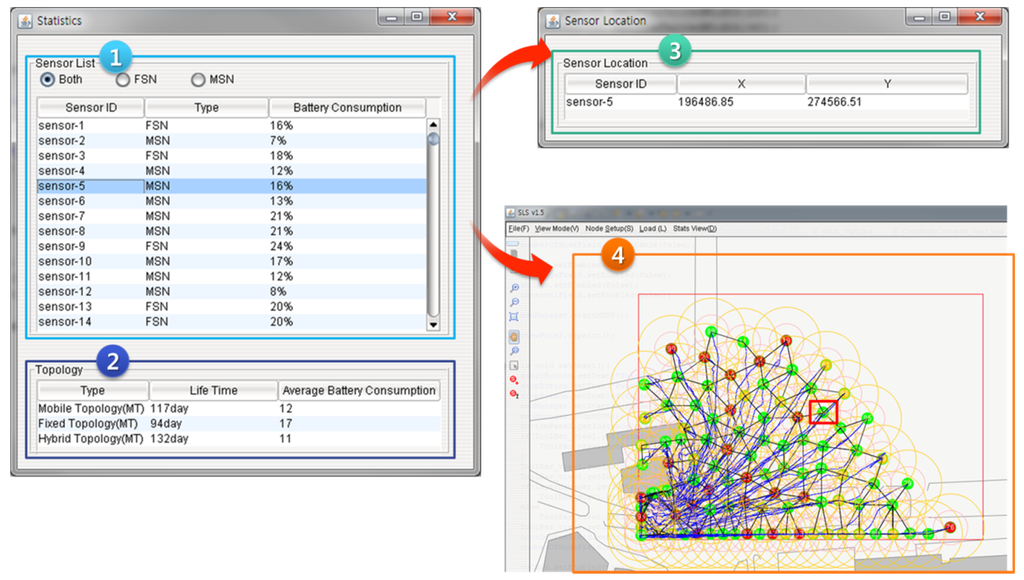Click the sensor list scrollbar thumb
The height and width of the screenshot is (580, 1024).
433,140
